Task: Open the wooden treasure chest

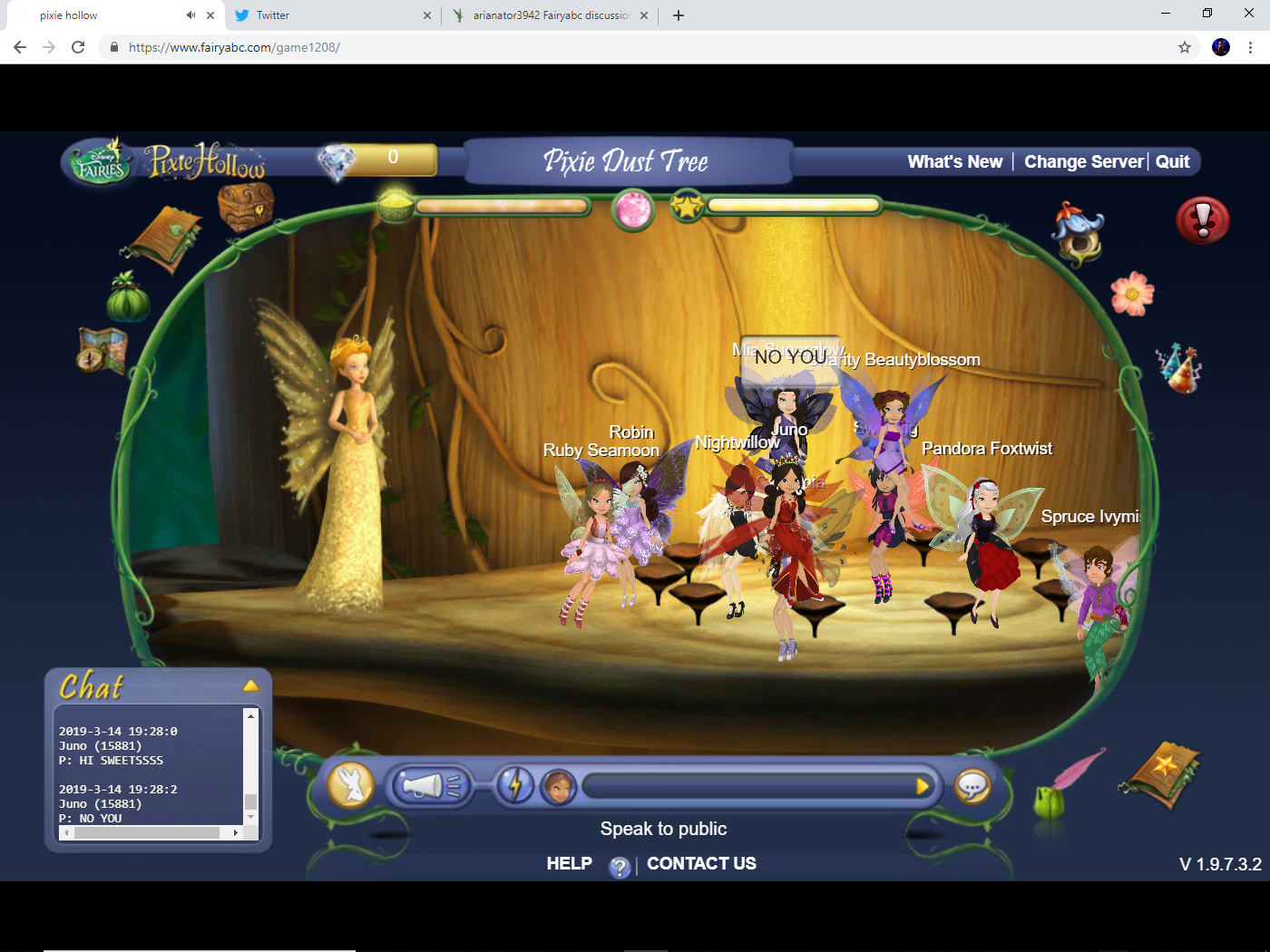Action: [x=243, y=209]
